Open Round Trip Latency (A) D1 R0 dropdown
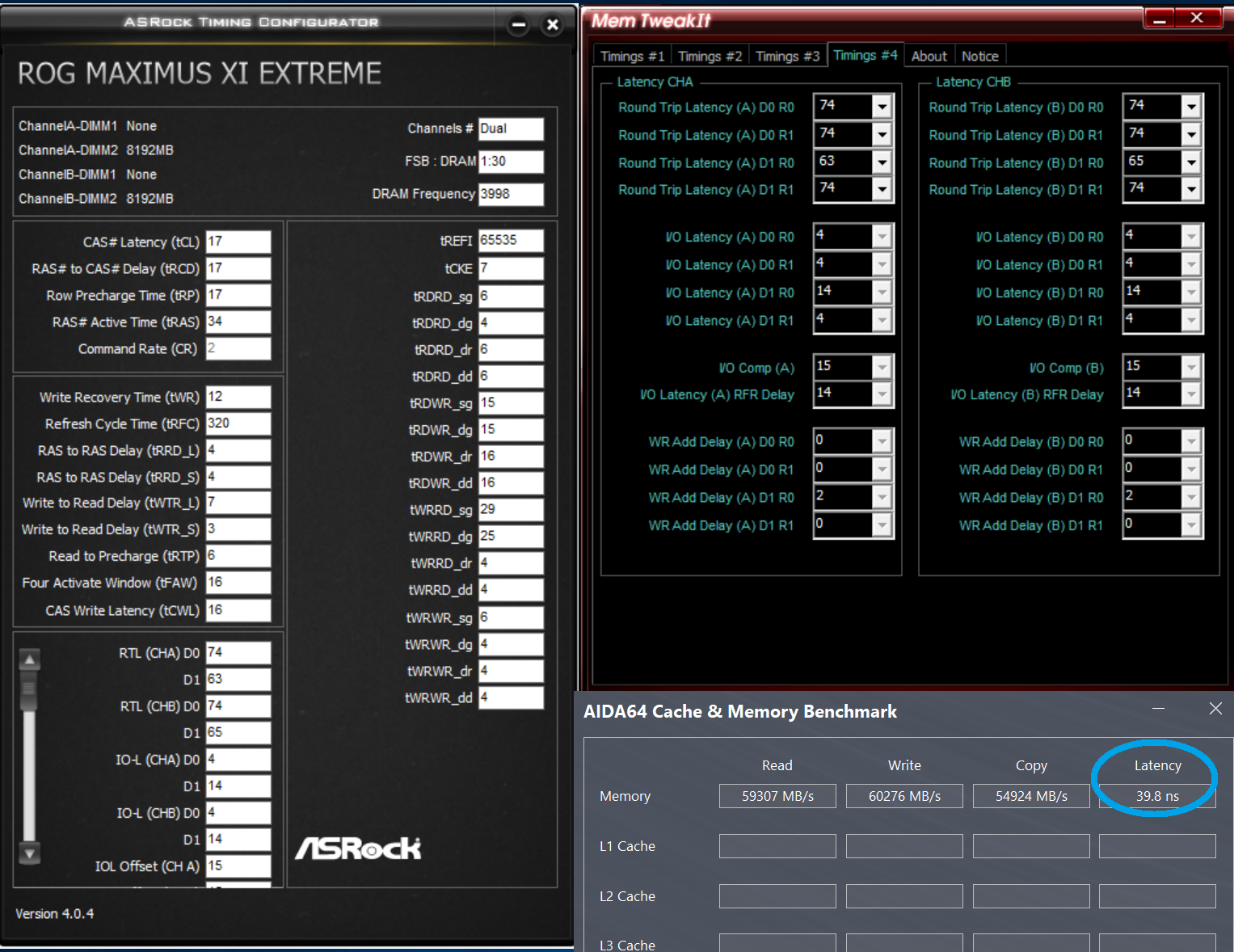 882,162
